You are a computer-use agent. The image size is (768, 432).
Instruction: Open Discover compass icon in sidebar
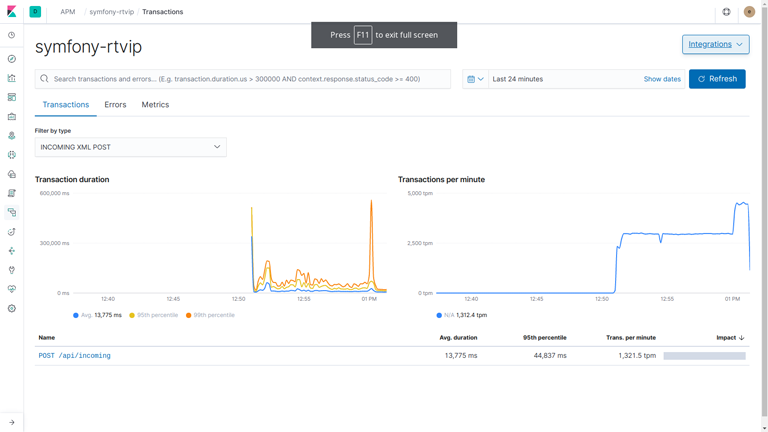click(x=12, y=59)
